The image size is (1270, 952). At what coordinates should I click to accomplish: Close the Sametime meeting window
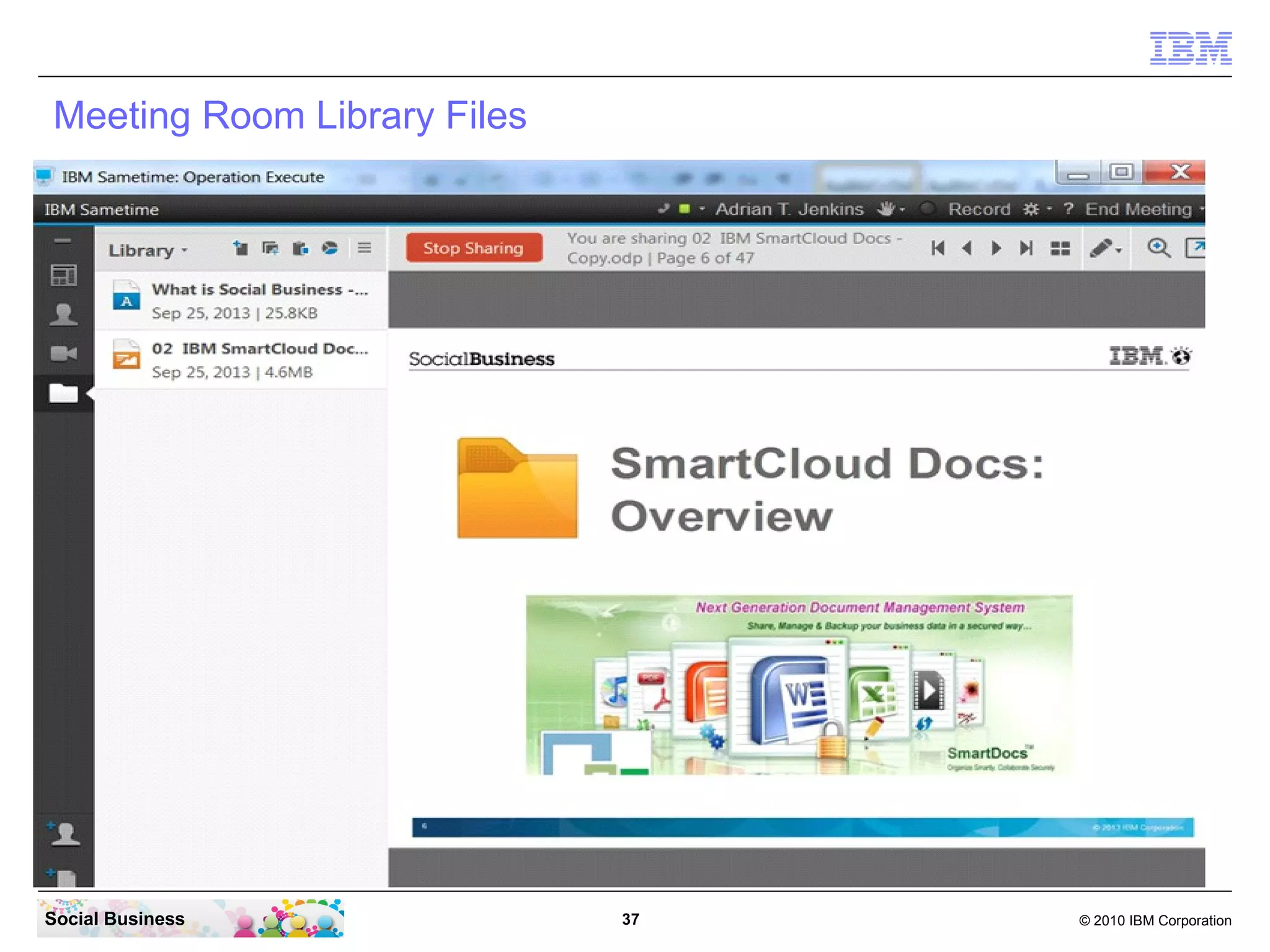click(1175, 172)
